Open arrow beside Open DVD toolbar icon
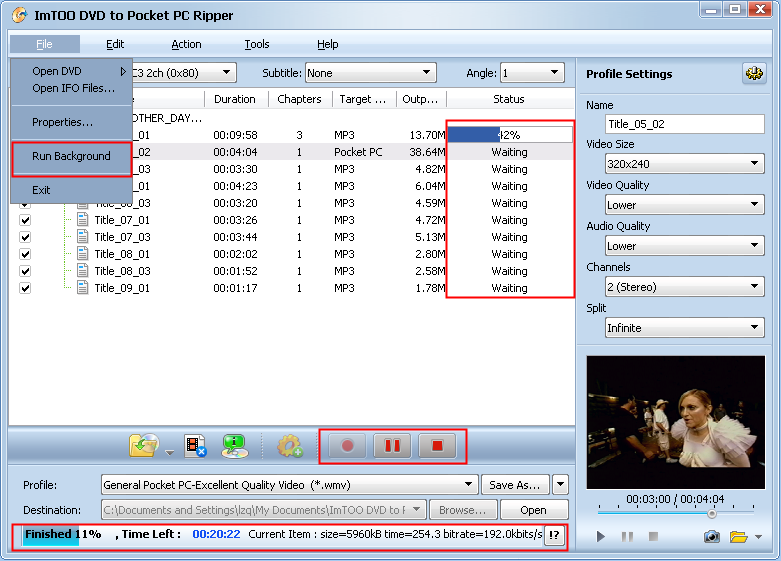The width and height of the screenshot is (781, 561). tap(170, 452)
